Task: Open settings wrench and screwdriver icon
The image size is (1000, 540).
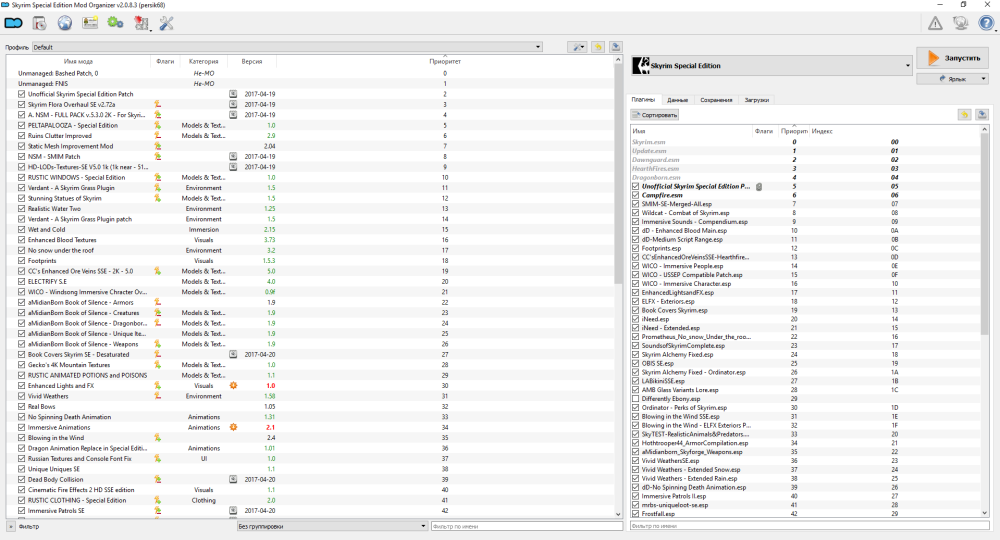Action: click(166, 24)
